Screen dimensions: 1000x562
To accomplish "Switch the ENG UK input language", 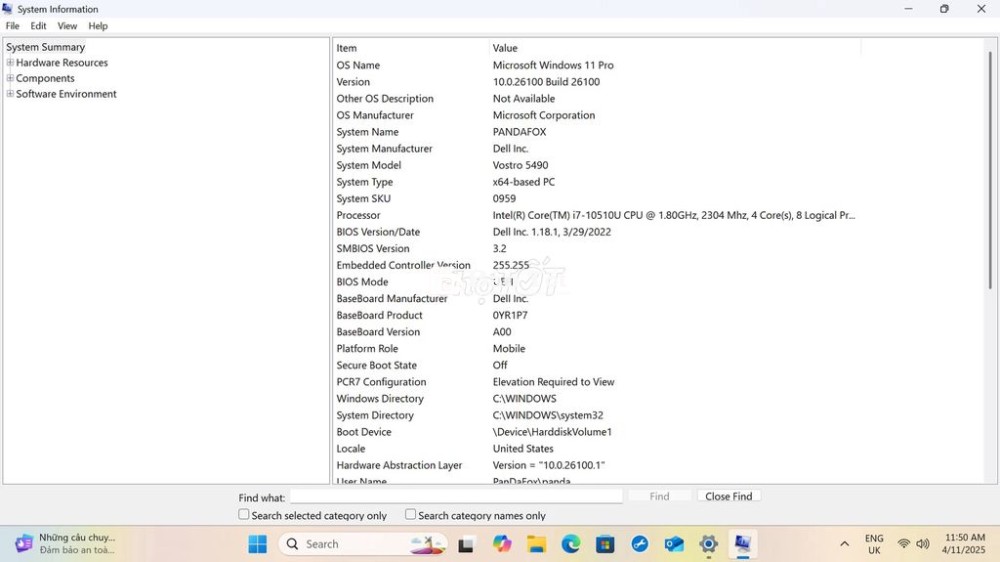I will [874, 544].
